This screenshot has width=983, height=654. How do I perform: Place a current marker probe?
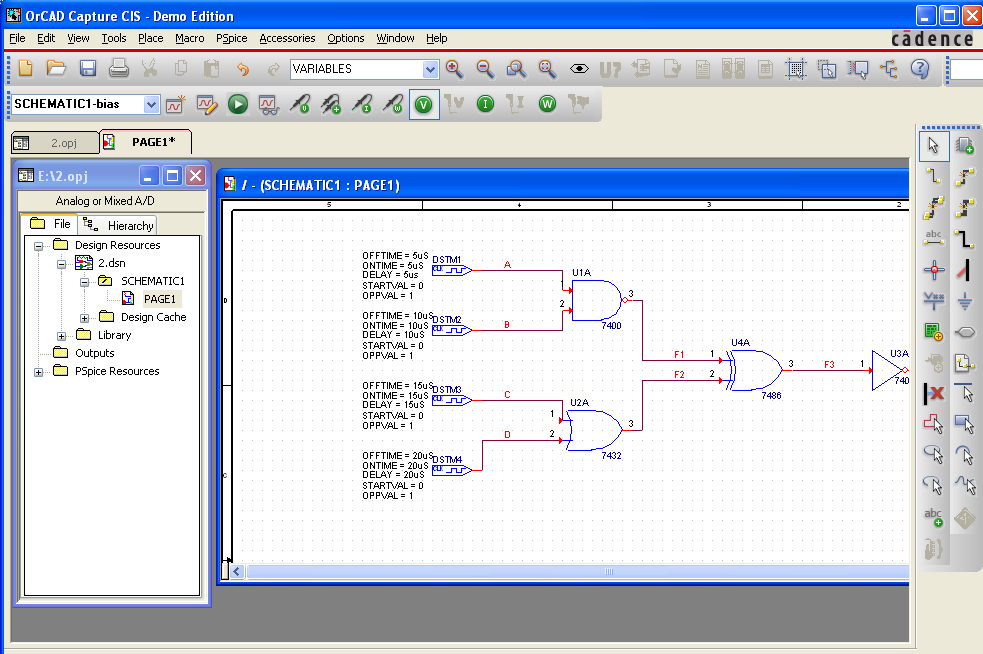362,104
